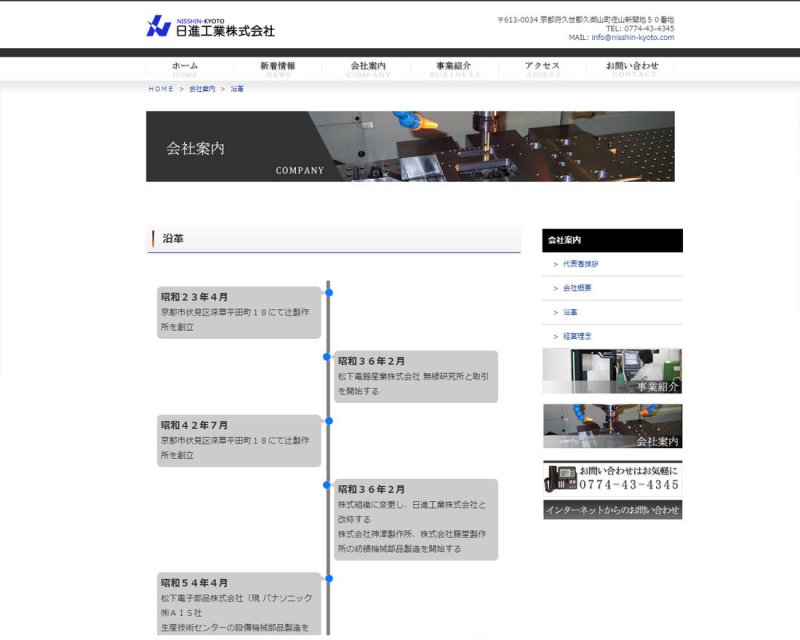Select 沿革 in the sidebar menu
The image size is (800, 640).
click(x=570, y=312)
